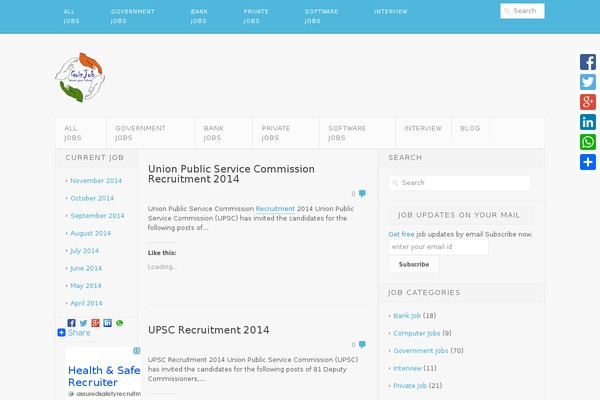The image size is (600, 400).
Task: Open April 2014 archive
Action: coord(86,304)
